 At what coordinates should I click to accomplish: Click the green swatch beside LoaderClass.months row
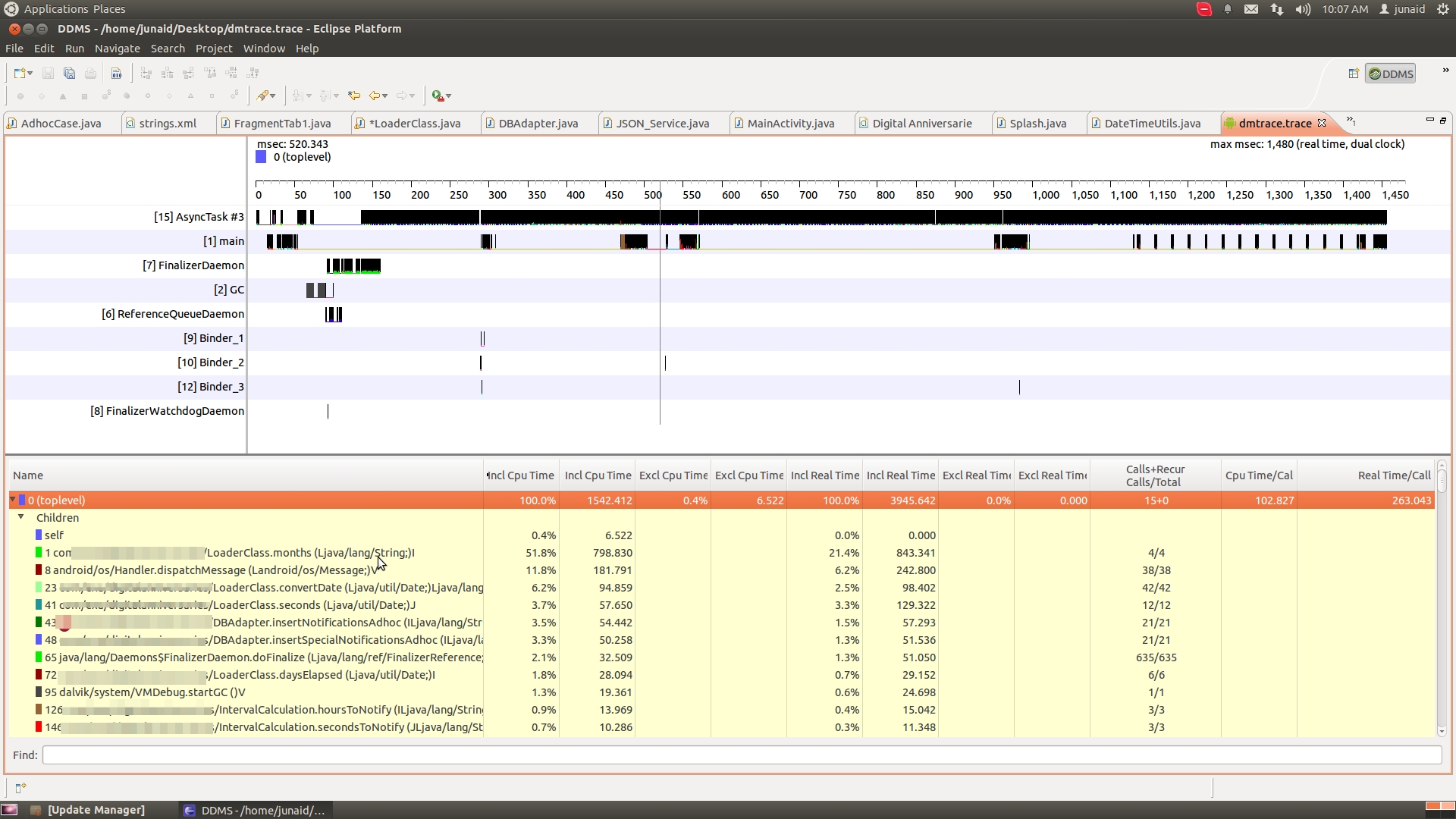pyautogui.click(x=39, y=552)
